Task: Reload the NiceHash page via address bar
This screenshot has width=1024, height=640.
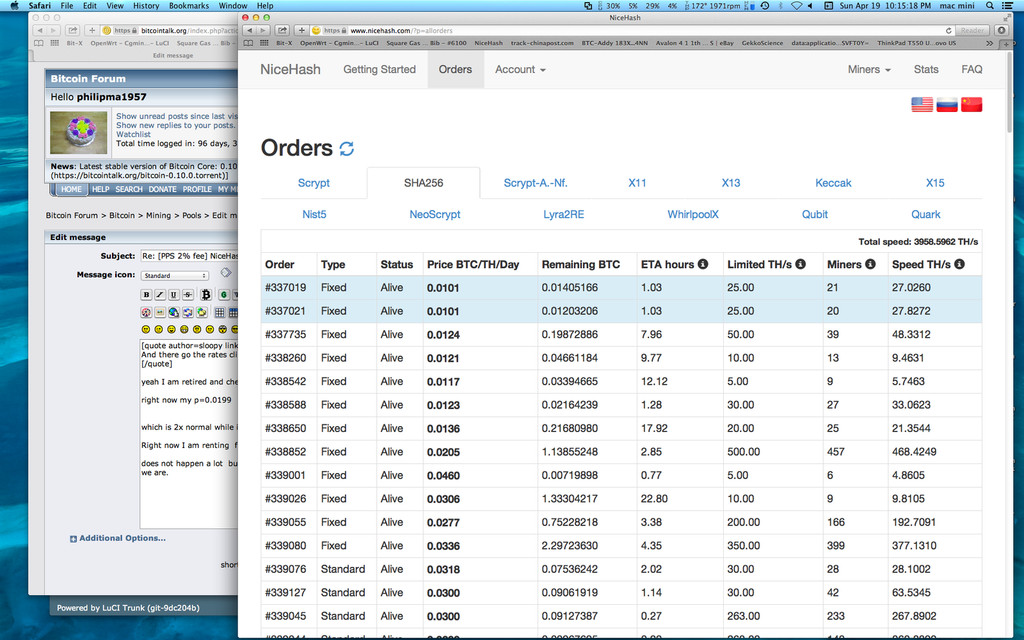Action: [948, 31]
